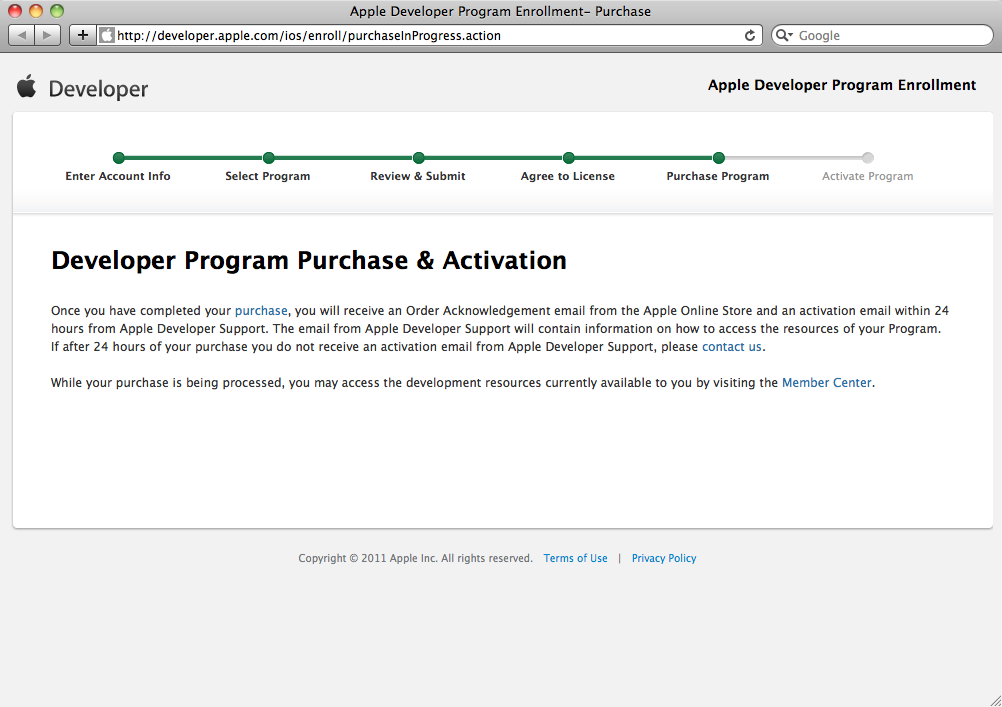Select the URL address bar
The image size is (1002, 707).
(428, 35)
